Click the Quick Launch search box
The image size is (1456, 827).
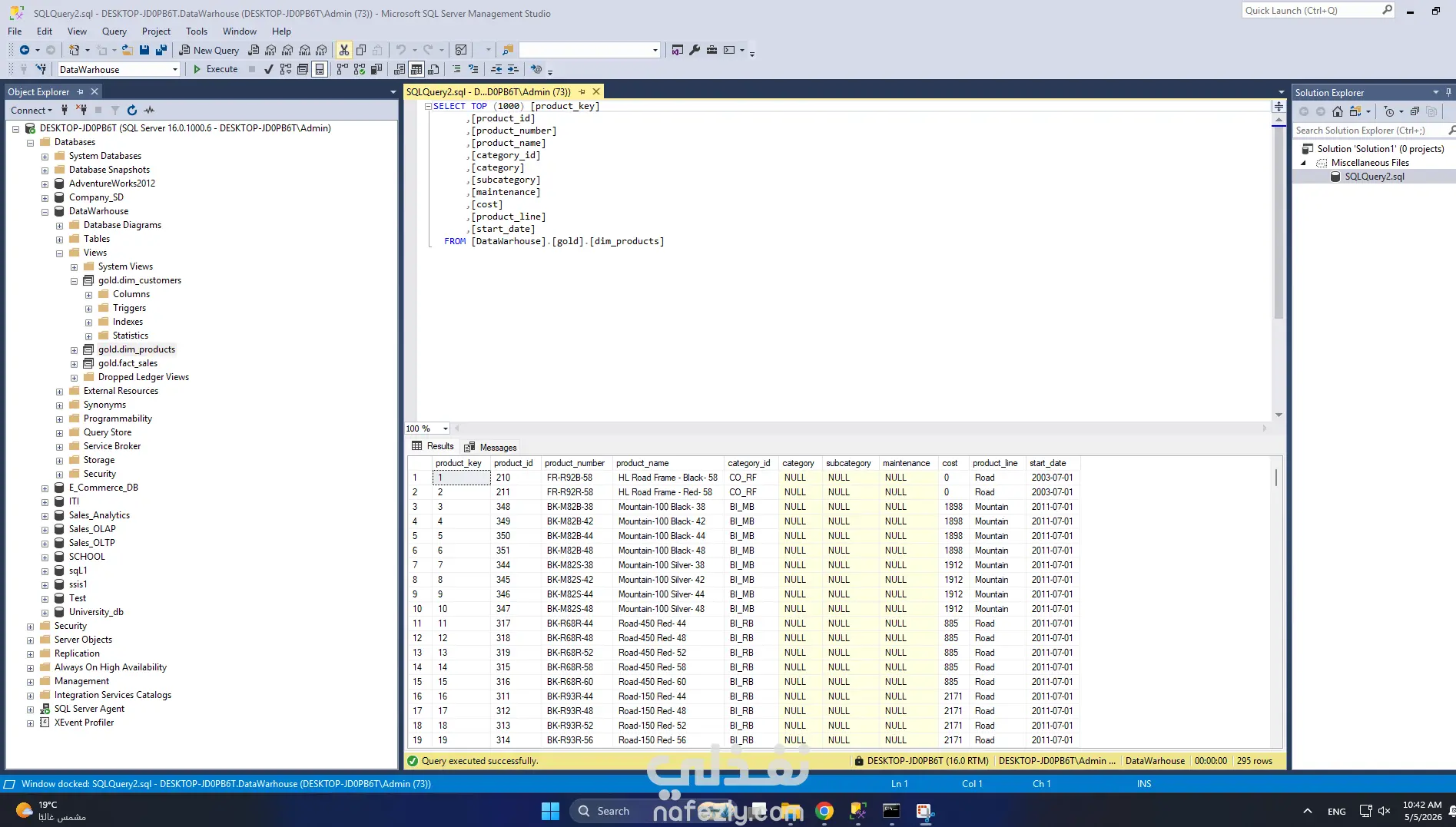[1318, 11]
